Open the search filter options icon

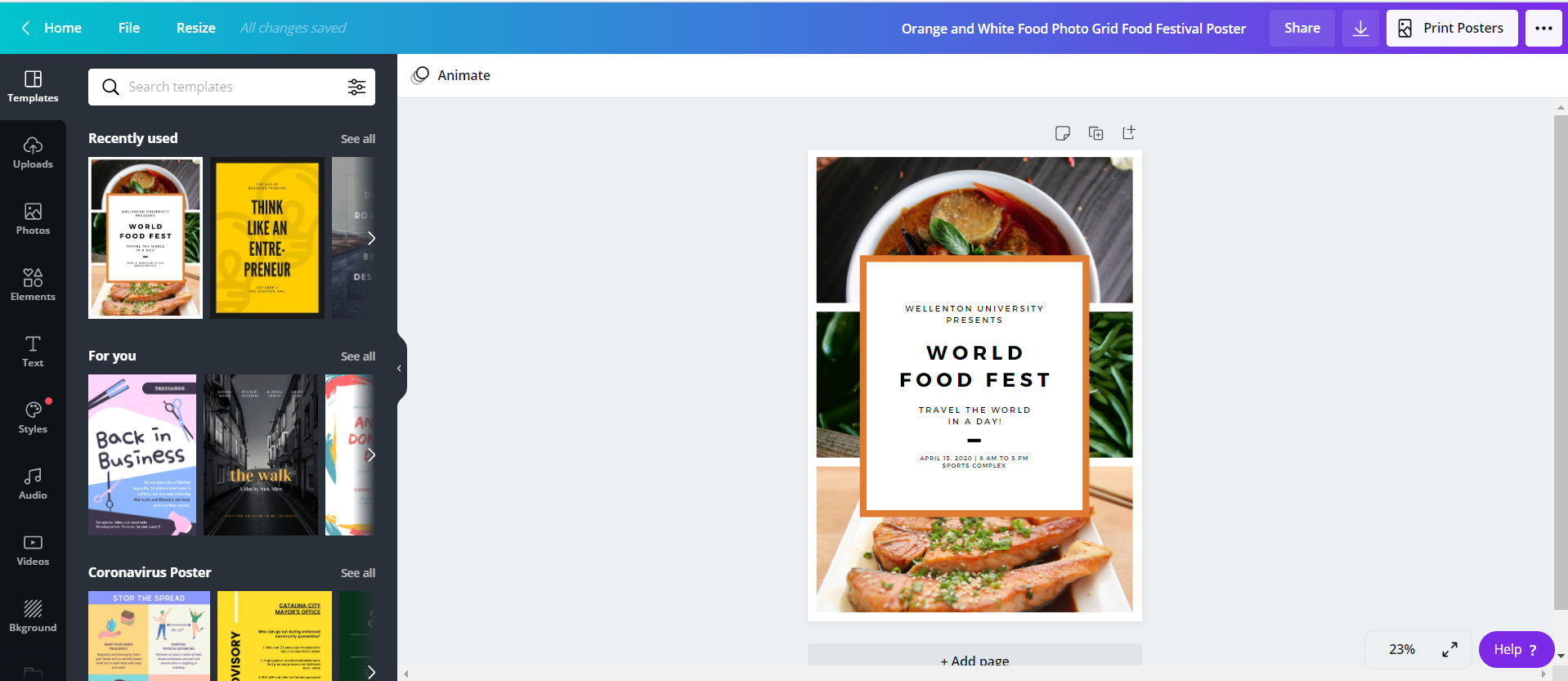point(356,87)
